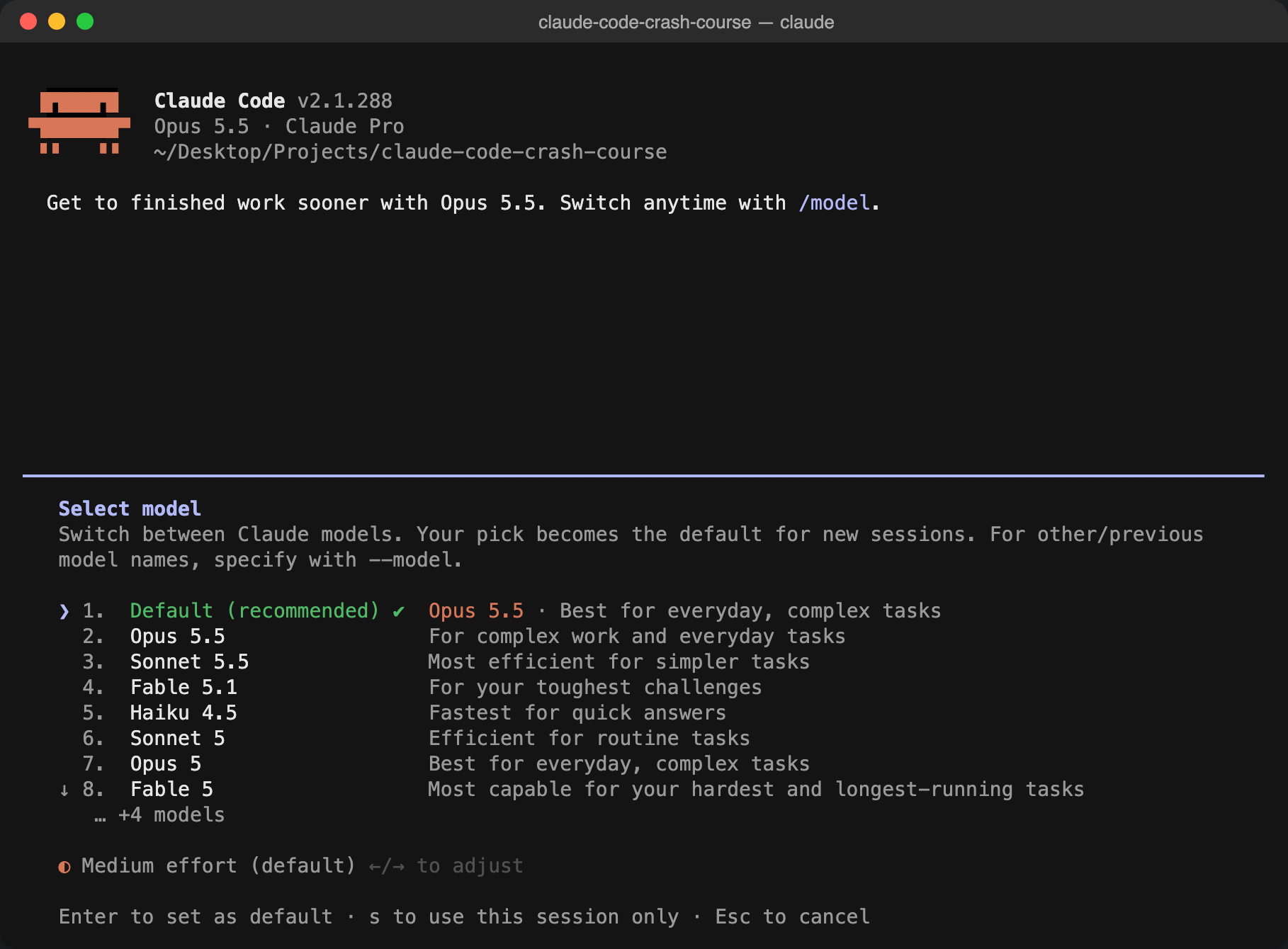The height and width of the screenshot is (949, 1288).
Task: Click the orange 'Opus 5.5' label in row 1
Action: click(x=476, y=610)
